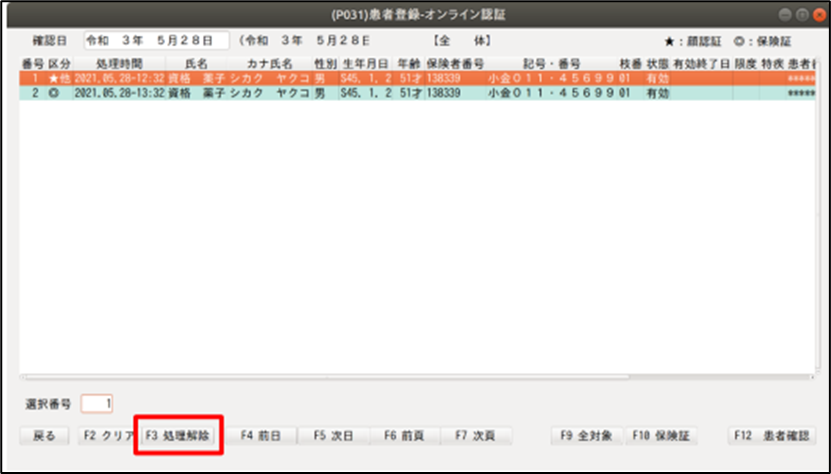
Task: Click the 処理時間 column header
Action: [119, 64]
